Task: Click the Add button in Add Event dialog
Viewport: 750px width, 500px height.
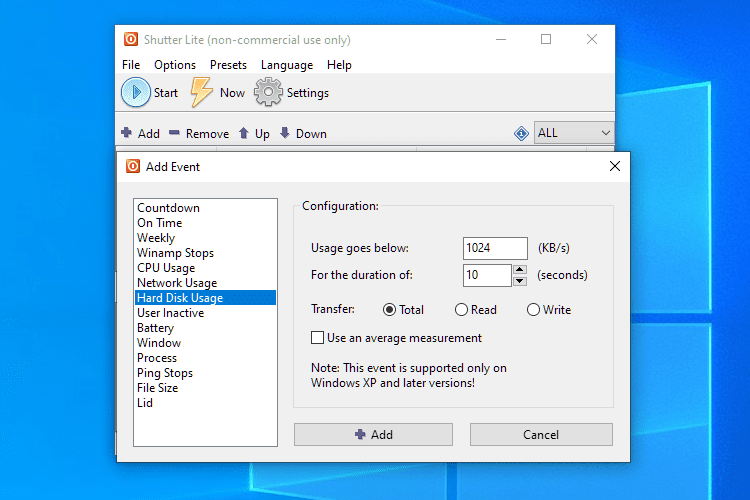Action: click(374, 434)
